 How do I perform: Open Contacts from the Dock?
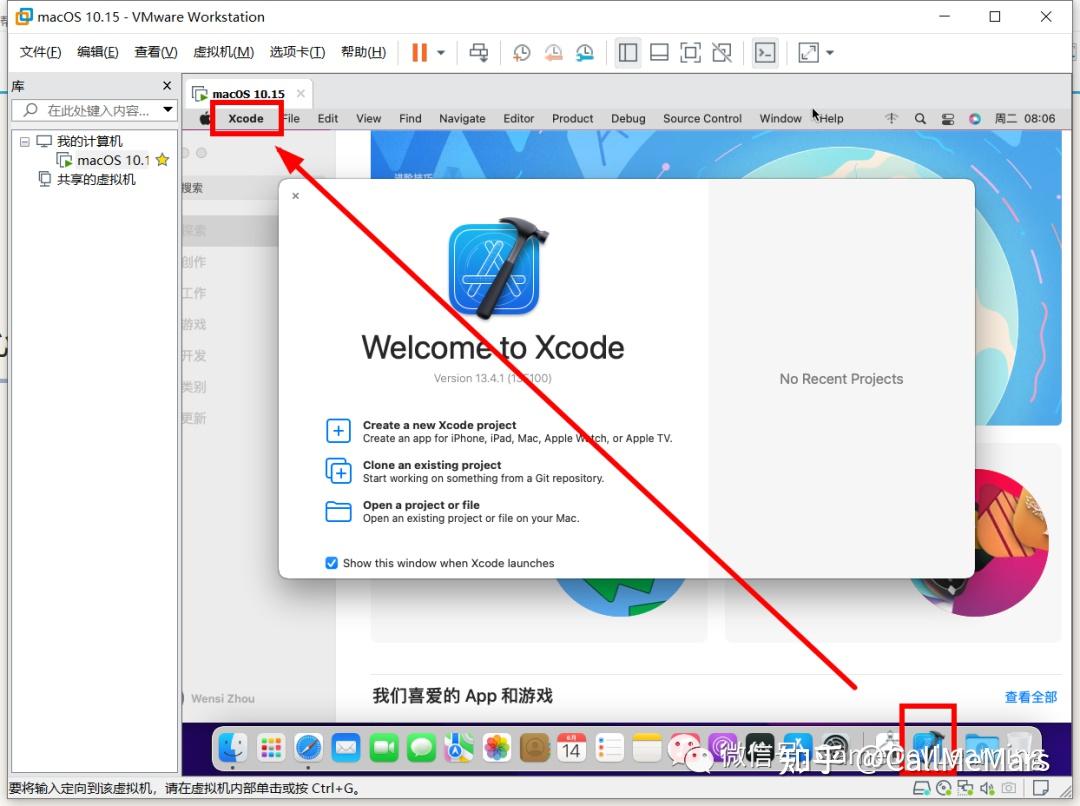534,748
